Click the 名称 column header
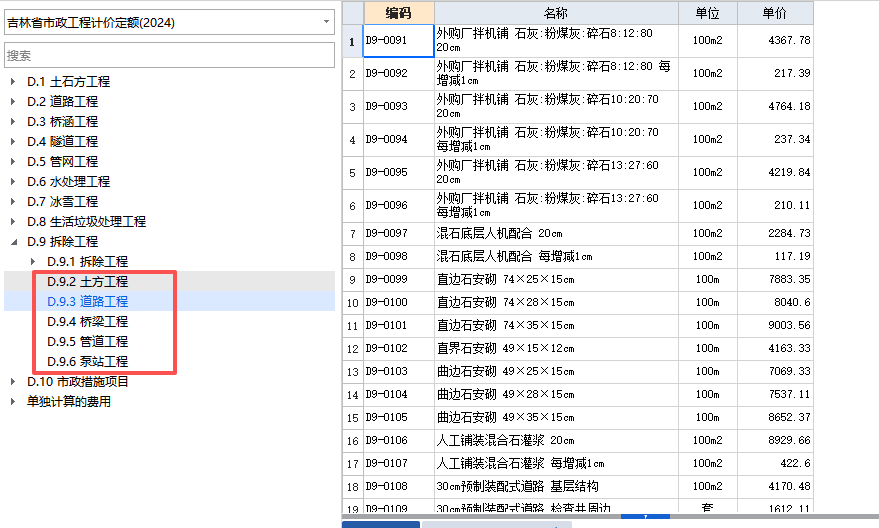Viewport: 879px width, 528px height. (x=555, y=13)
